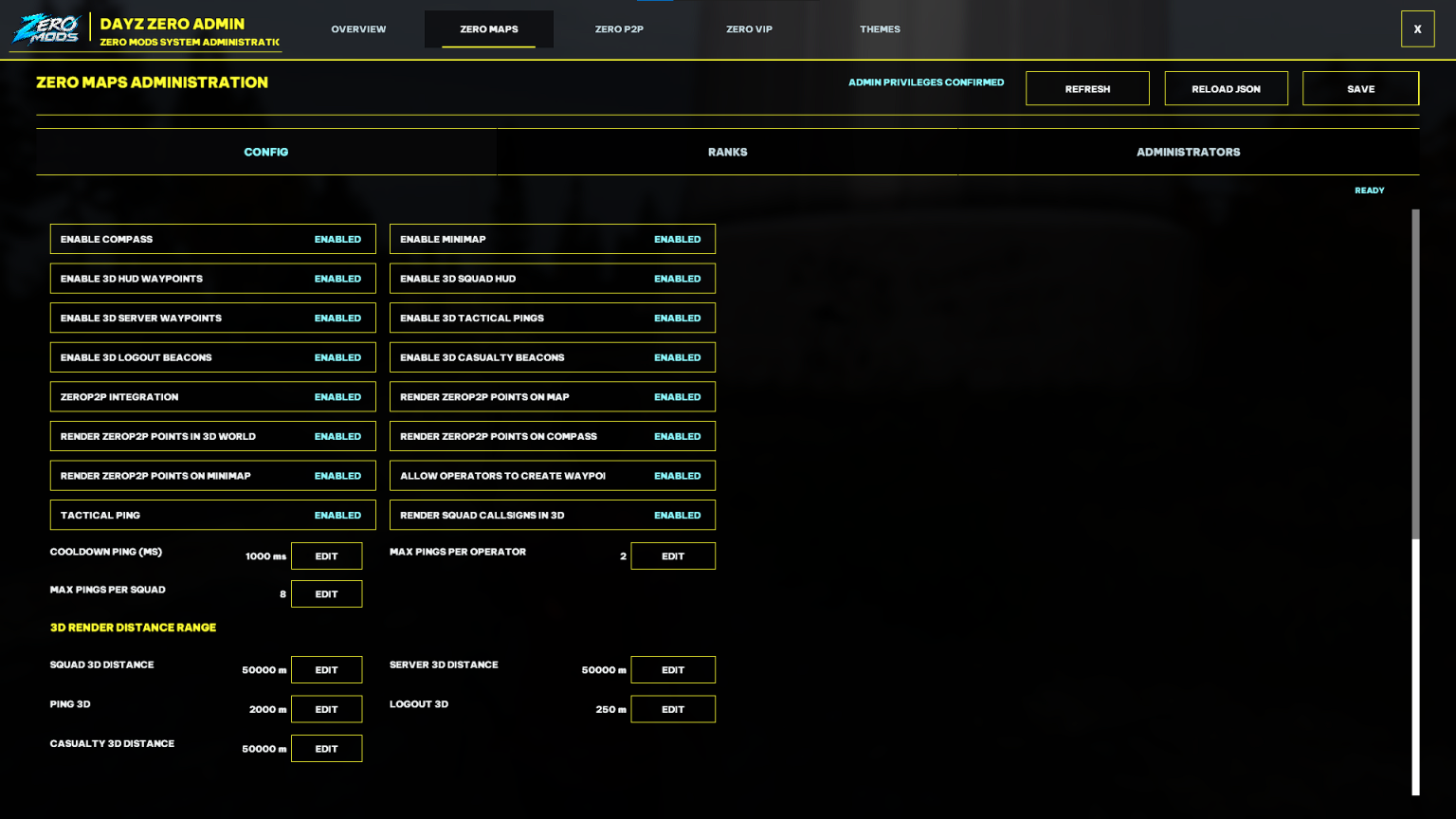Toggle Render Squad Callsigns in 3D

(x=553, y=516)
